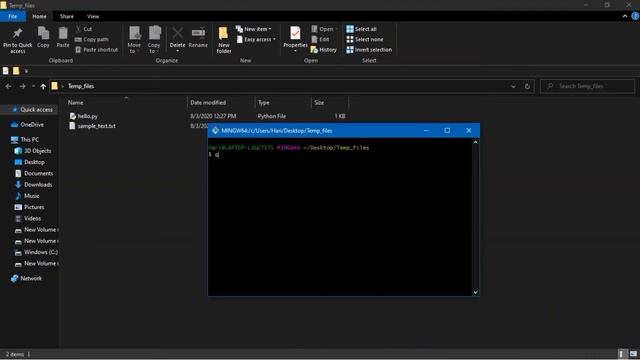
Task: Open the Easy access dropdown
Action: (x=256, y=40)
